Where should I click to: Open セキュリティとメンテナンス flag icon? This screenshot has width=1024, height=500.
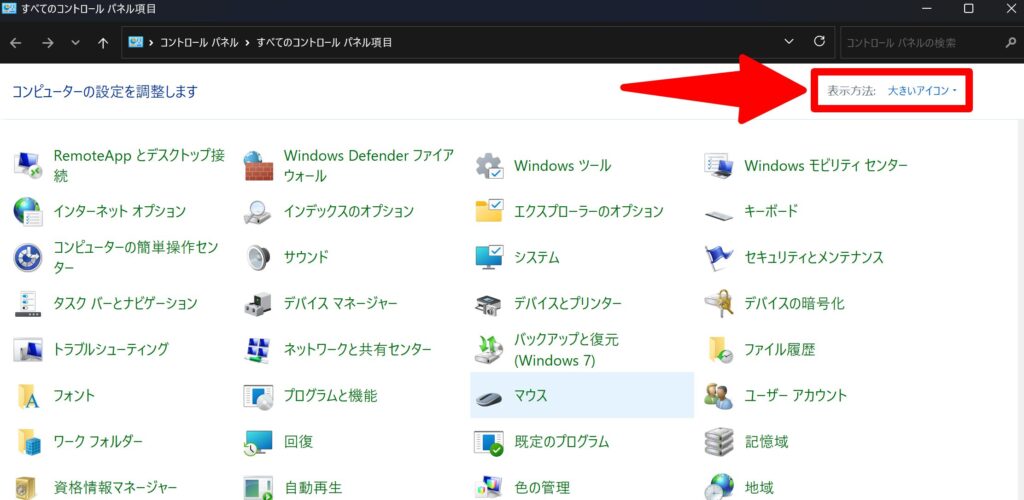coord(719,258)
